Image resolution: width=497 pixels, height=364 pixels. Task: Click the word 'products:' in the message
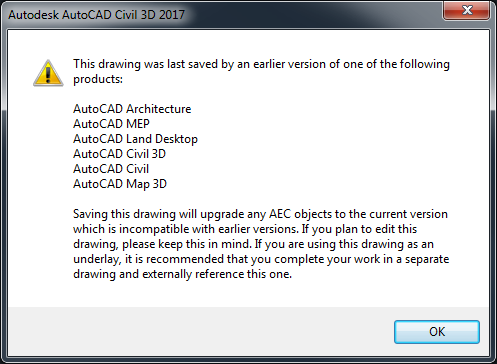pos(98,79)
